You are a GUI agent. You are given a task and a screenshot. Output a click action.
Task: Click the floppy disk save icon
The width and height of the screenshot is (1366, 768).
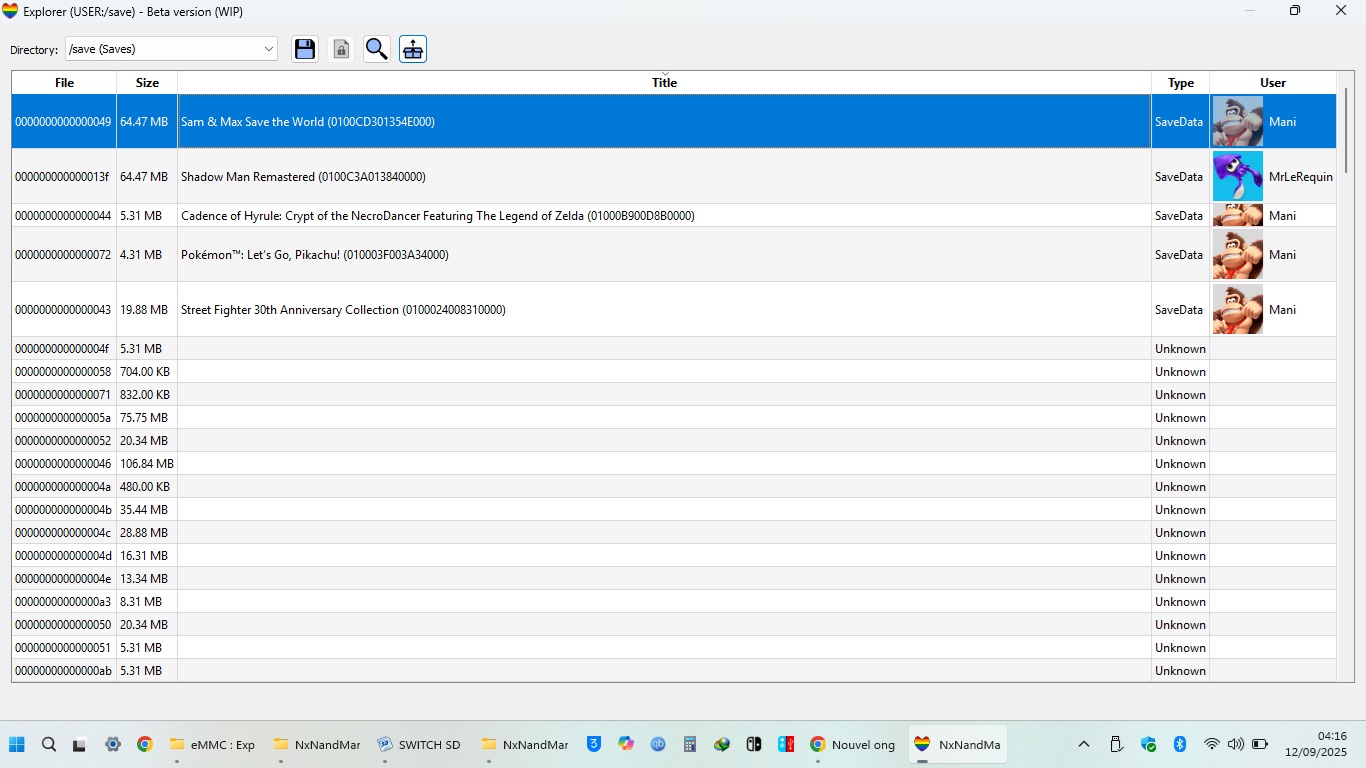pyautogui.click(x=305, y=49)
